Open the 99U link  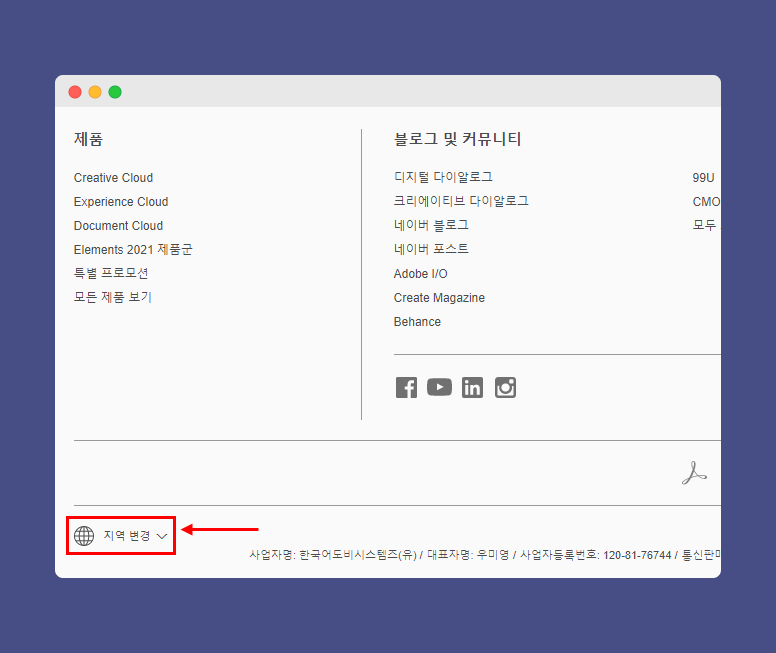(703, 178)
